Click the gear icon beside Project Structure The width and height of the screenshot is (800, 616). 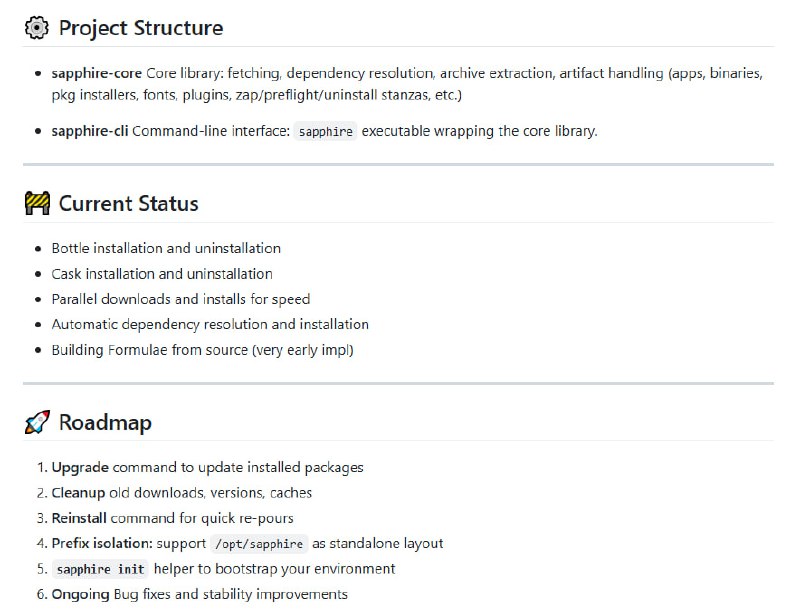tap(36, 28)
